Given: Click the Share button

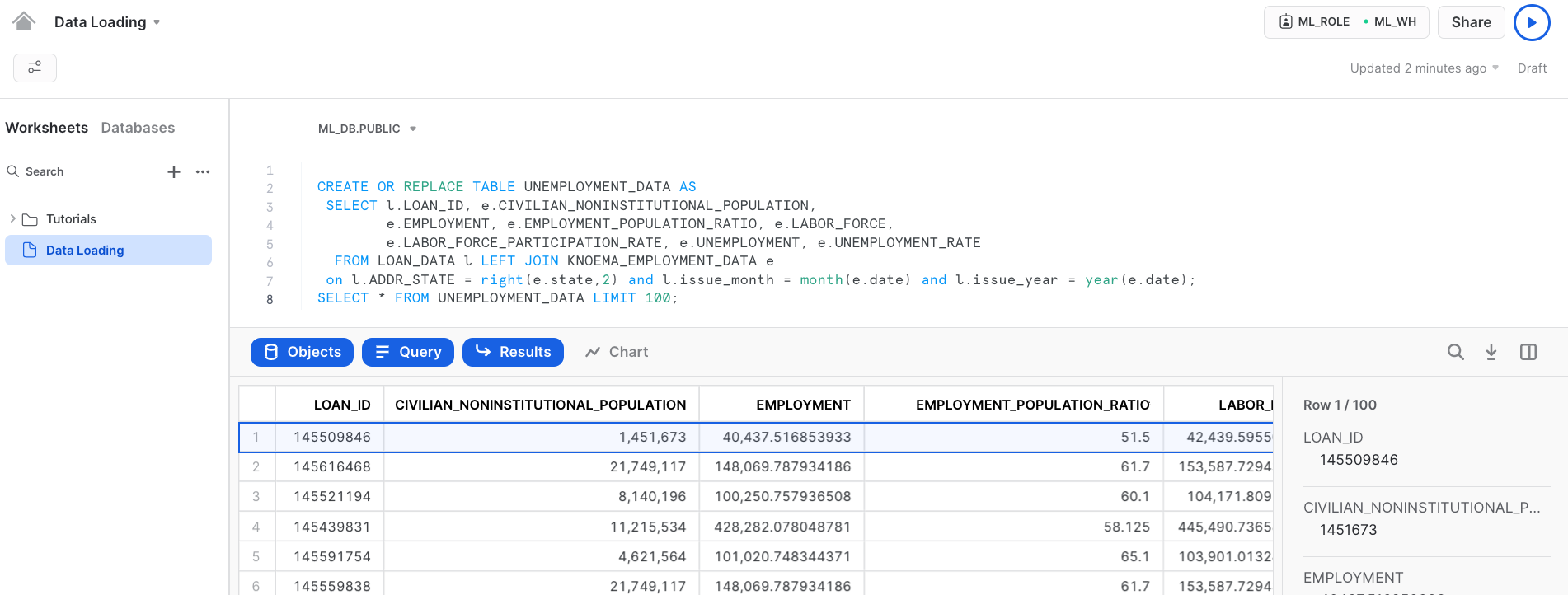Looking at the screenshot, I should [x=1471, y=22].
